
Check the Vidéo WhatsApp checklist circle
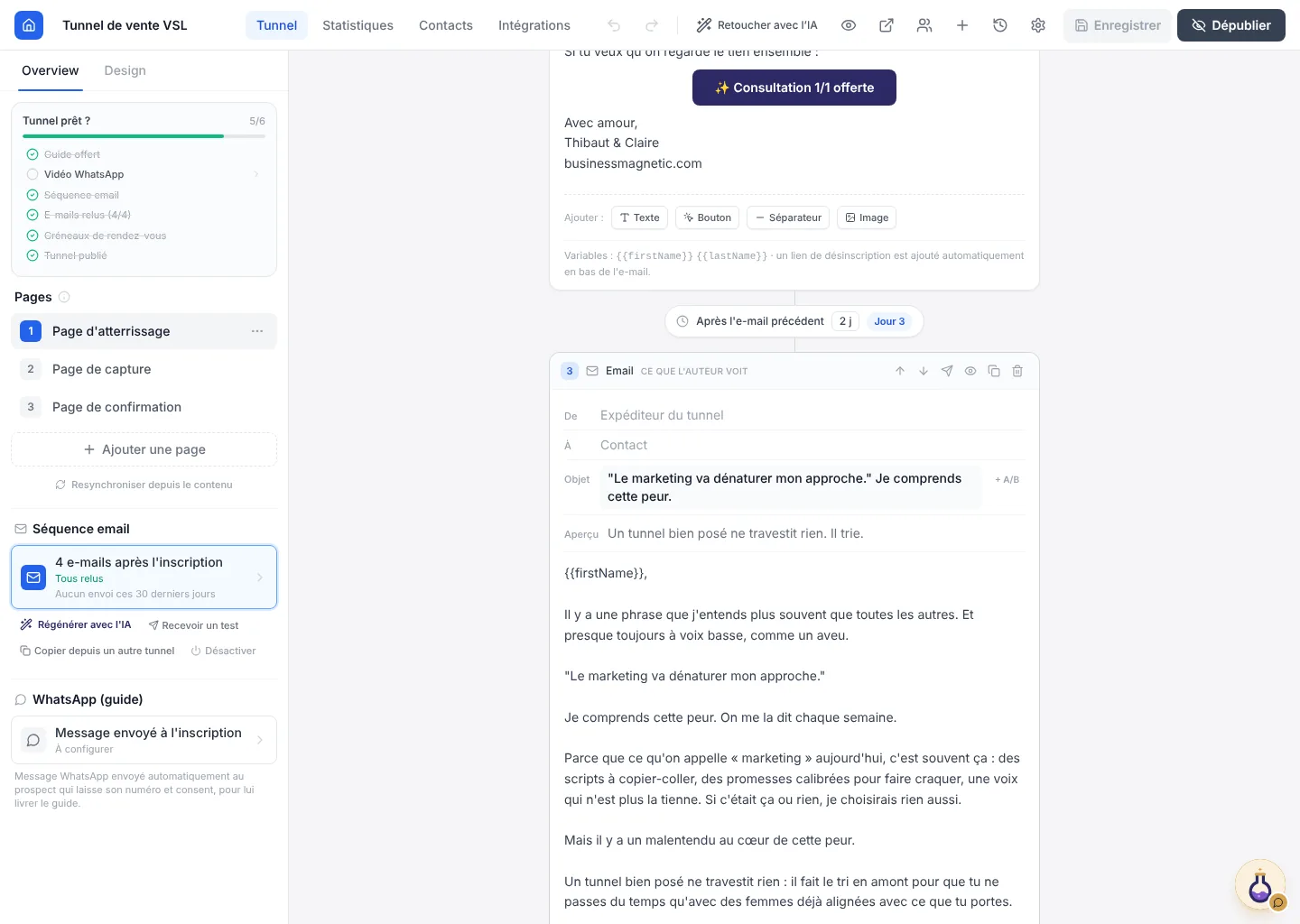[32, 174]
